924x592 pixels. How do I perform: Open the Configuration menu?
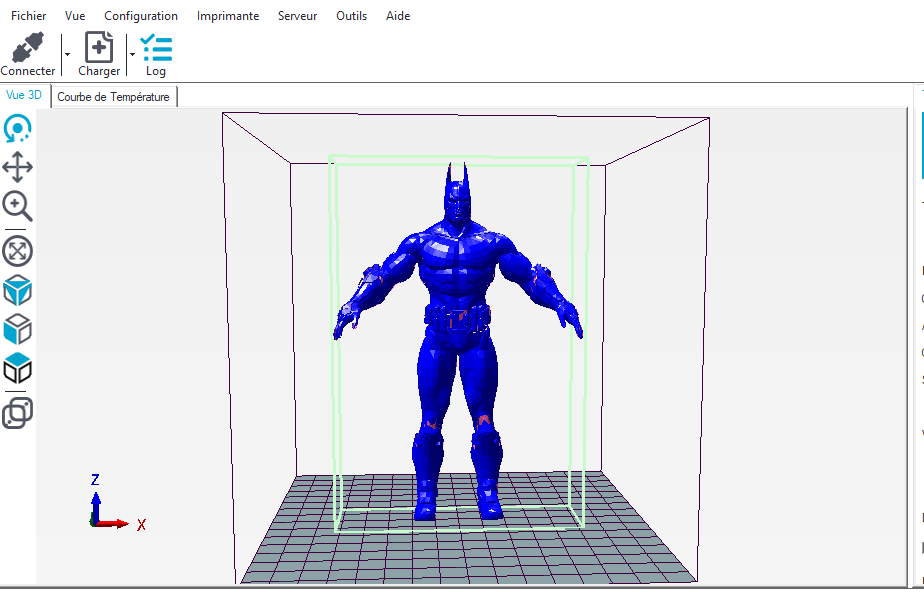point(141,16)
